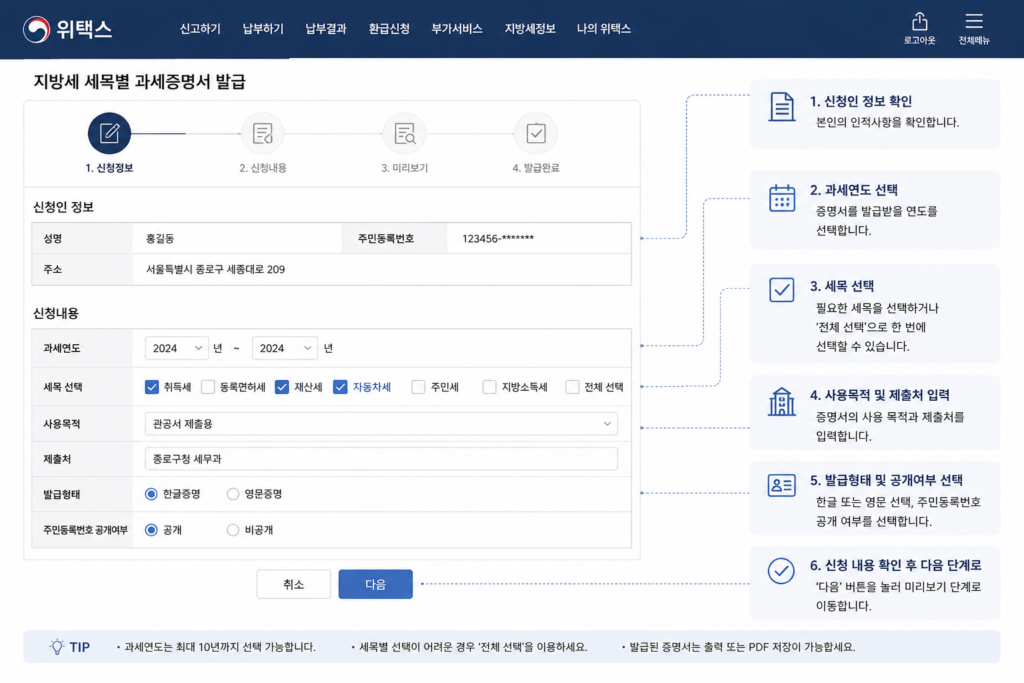
Task: Click the 1. 신청인 정보 확인 guide heading
Action: pos(861,101)
